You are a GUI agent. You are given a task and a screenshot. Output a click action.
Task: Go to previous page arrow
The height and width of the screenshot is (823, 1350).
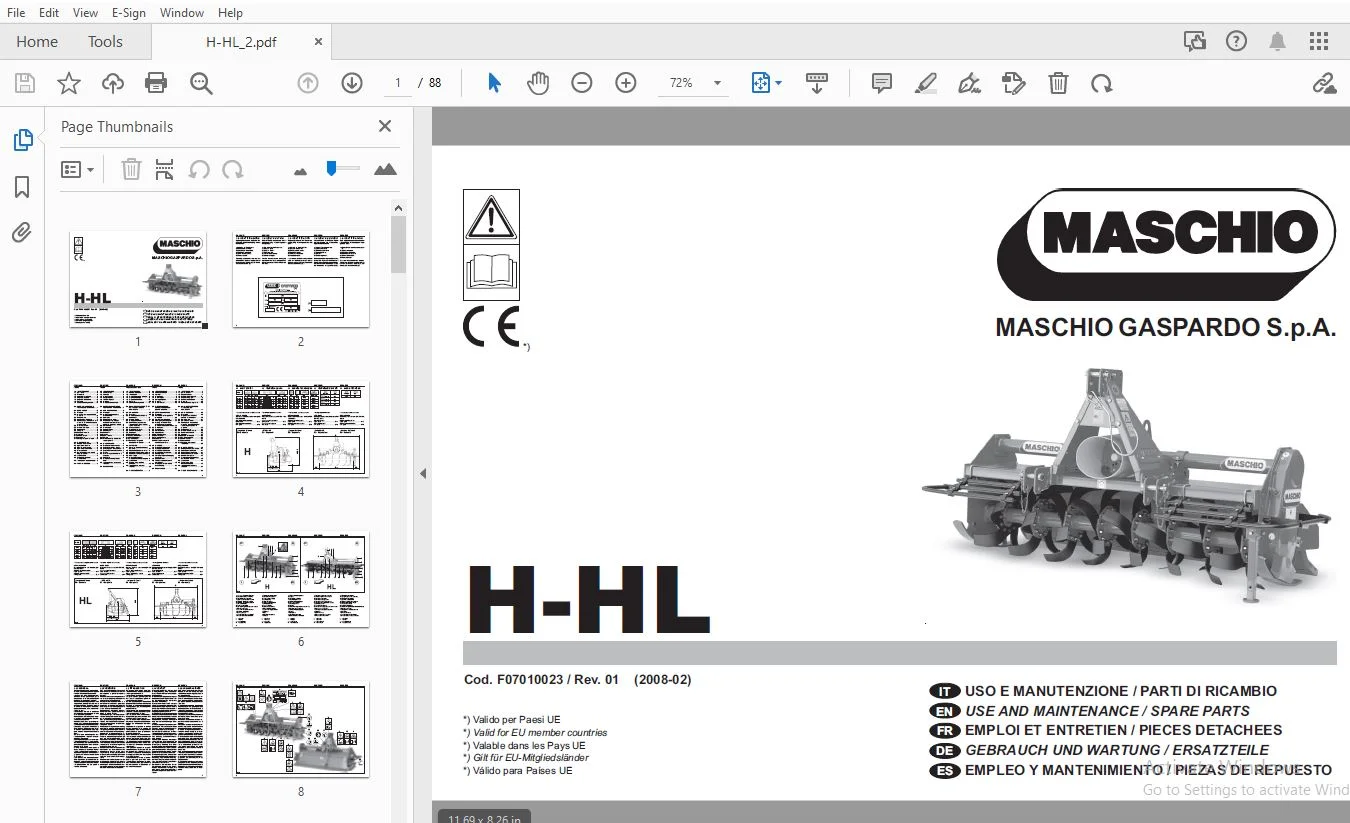(308, 83)
